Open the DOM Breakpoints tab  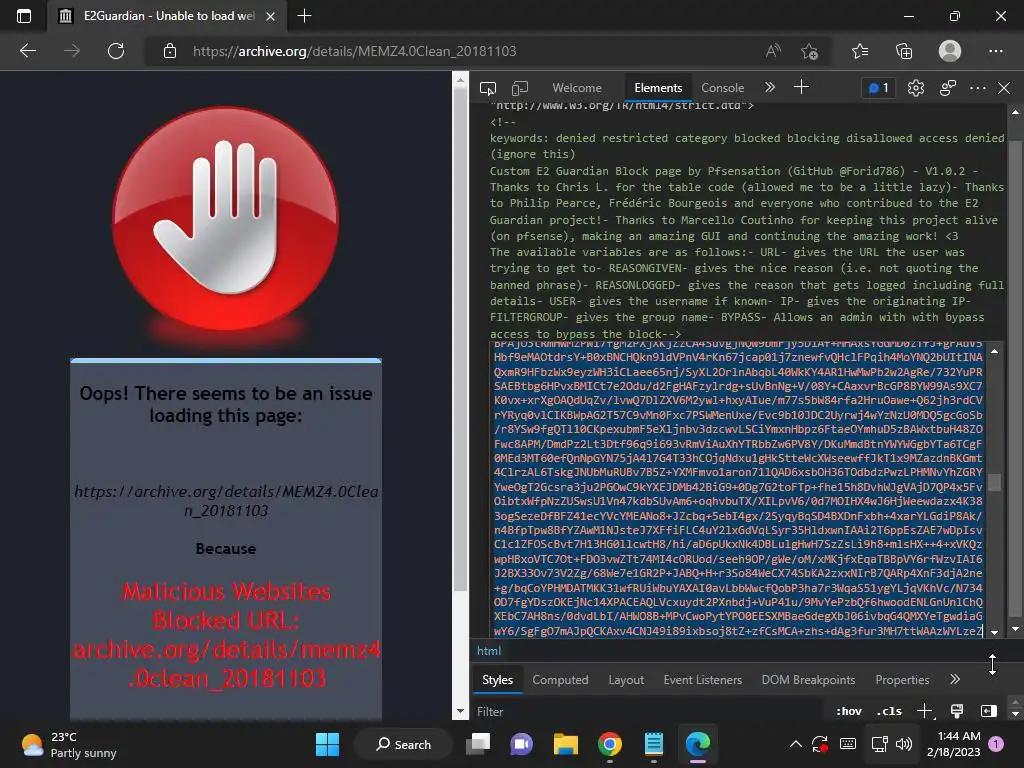(x=808, y=680)
